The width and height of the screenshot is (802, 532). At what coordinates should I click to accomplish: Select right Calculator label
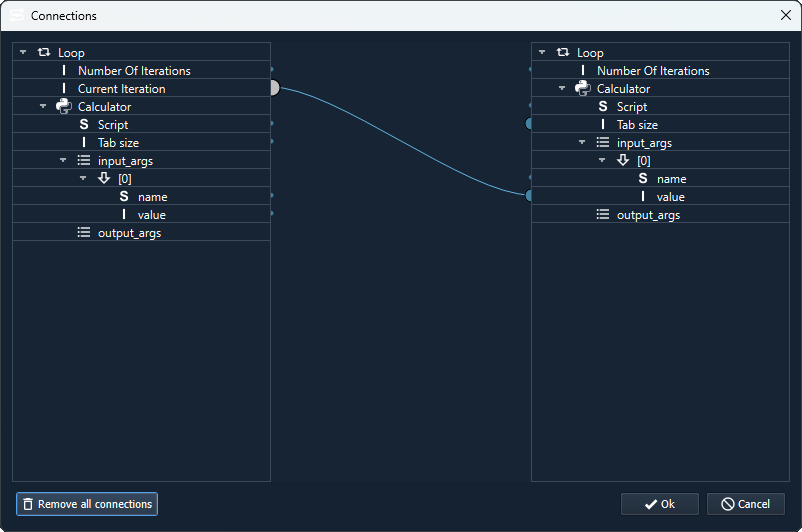(x=623, y=88)
